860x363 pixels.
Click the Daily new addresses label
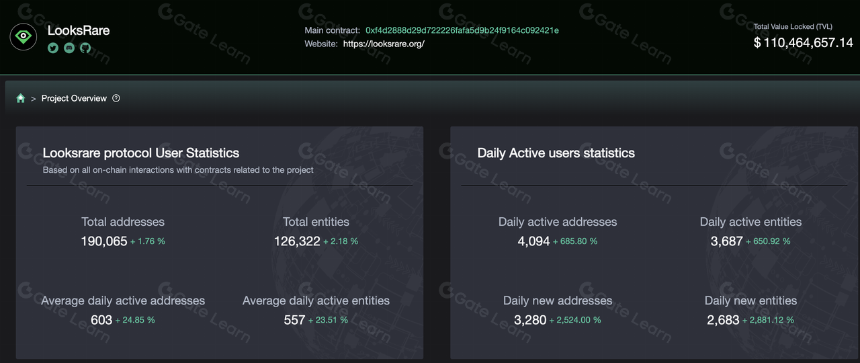558,300
